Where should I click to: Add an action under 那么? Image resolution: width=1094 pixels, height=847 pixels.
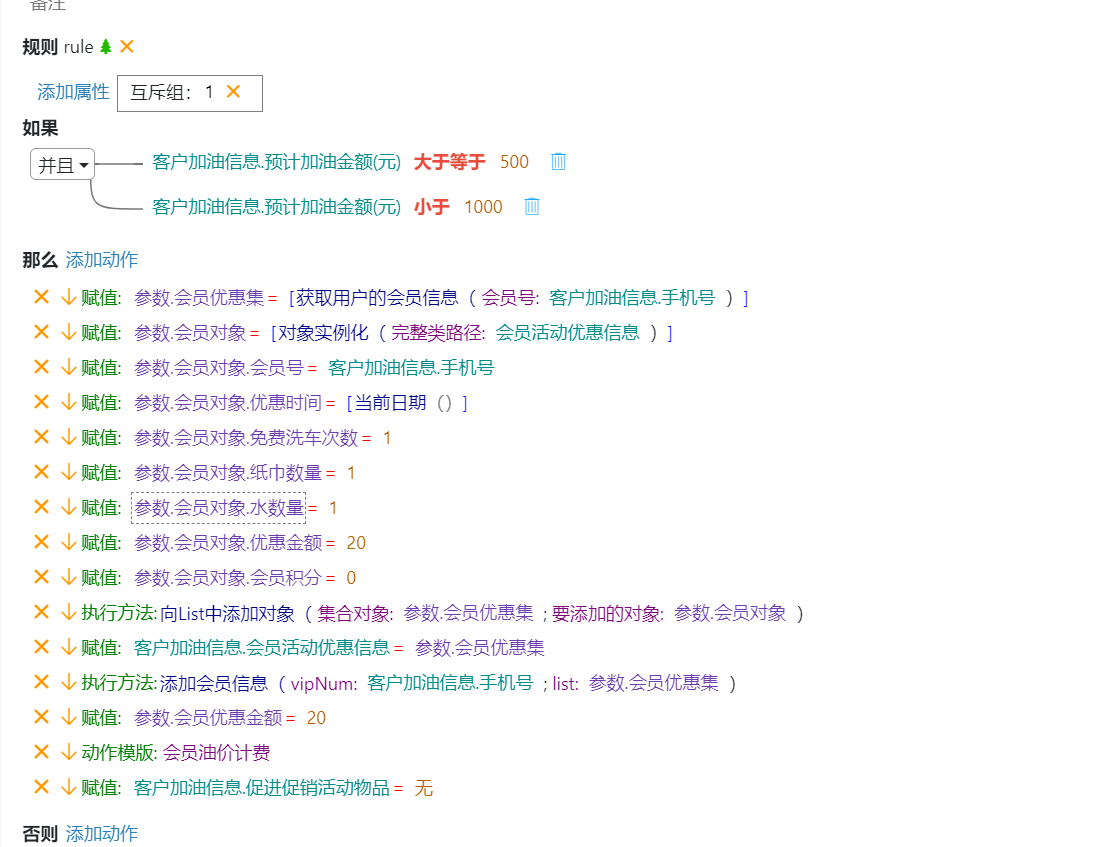102,260
